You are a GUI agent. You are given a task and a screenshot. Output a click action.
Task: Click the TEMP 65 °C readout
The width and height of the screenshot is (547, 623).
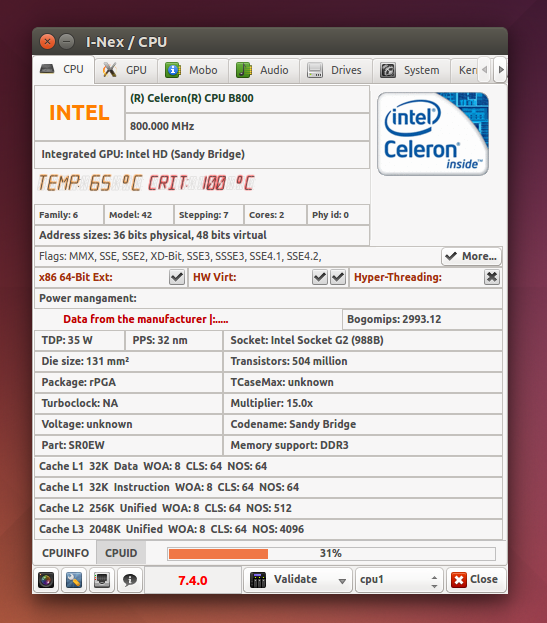click(90, 183)
